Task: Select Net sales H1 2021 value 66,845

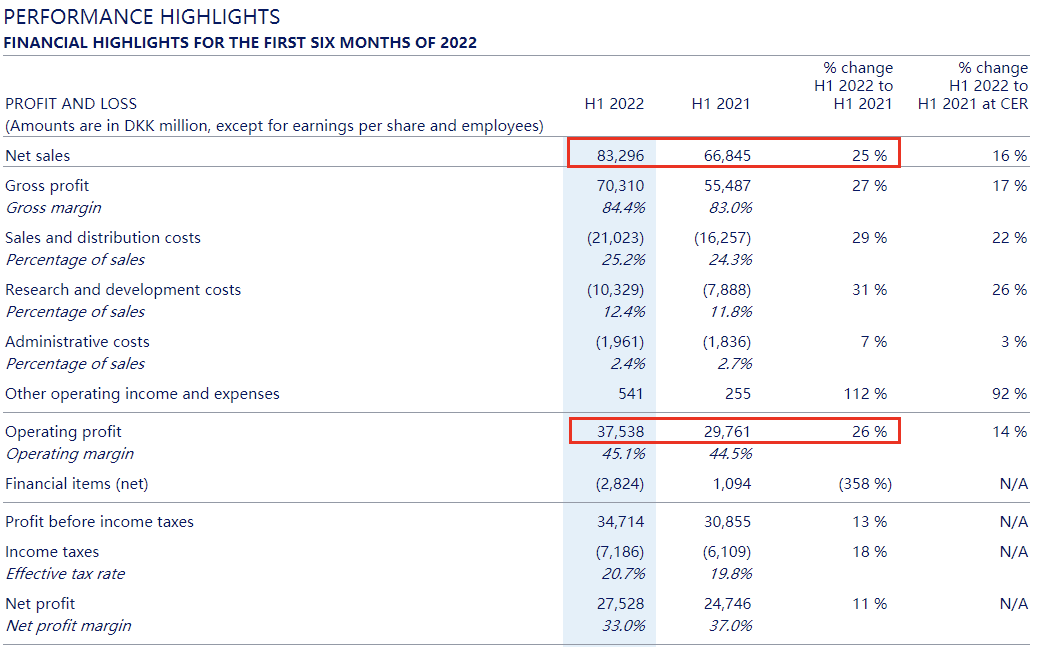Action: (727, 155)
